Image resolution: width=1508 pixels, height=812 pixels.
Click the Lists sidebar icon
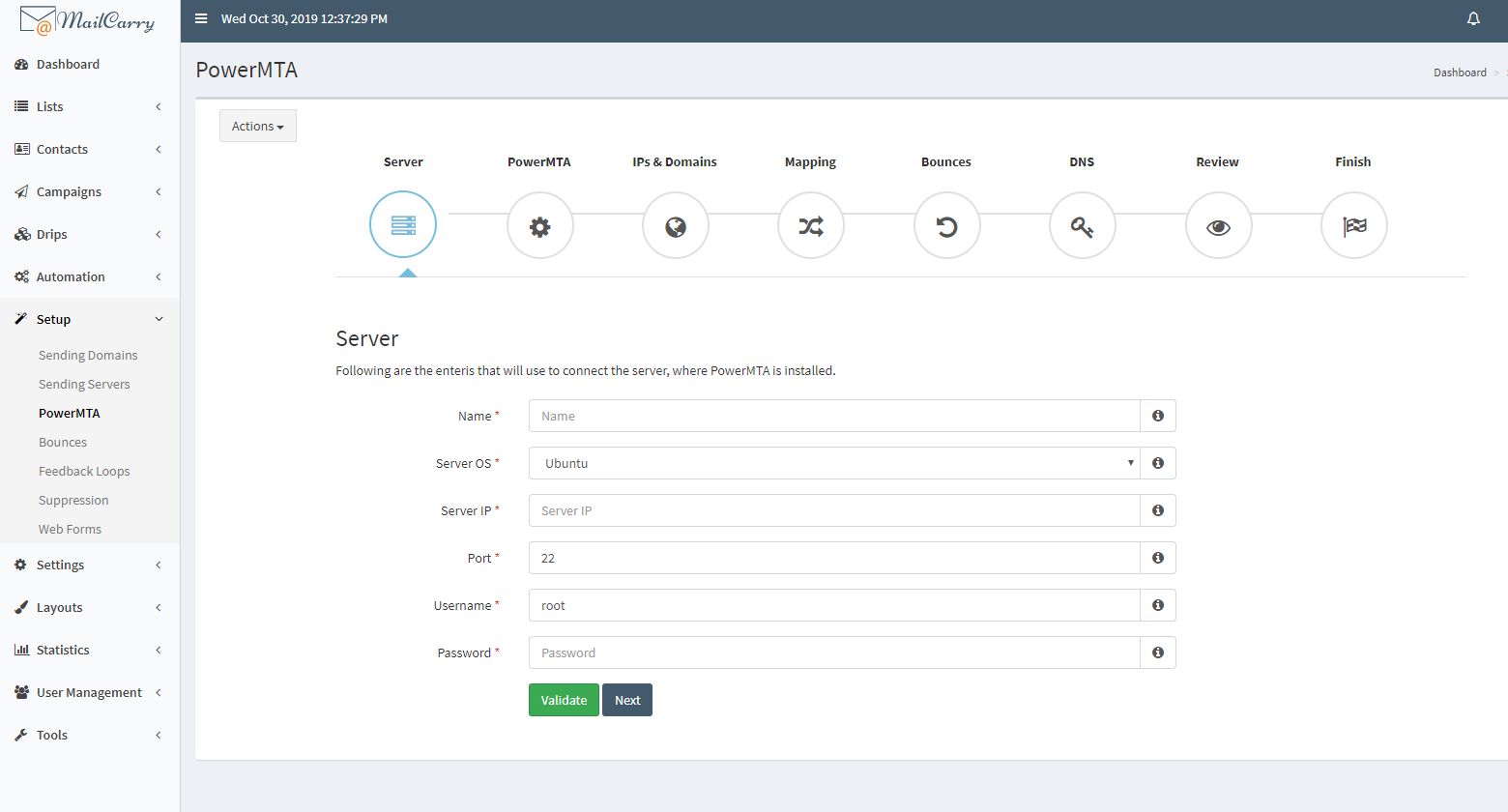click(21, 106)
